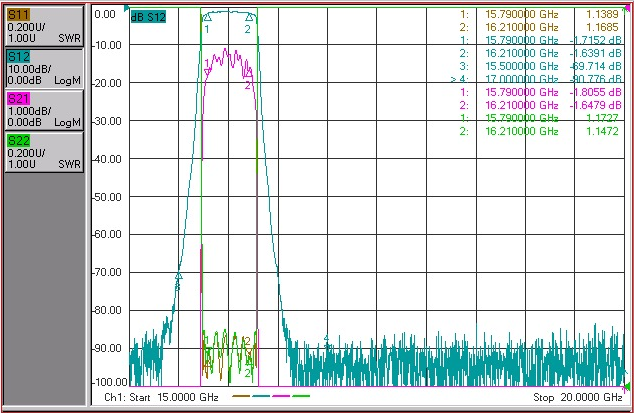This screenshot has width=634, height=413.
Task: Click marker 4 near the -90 dB noise floor
Action: point(327,342)
